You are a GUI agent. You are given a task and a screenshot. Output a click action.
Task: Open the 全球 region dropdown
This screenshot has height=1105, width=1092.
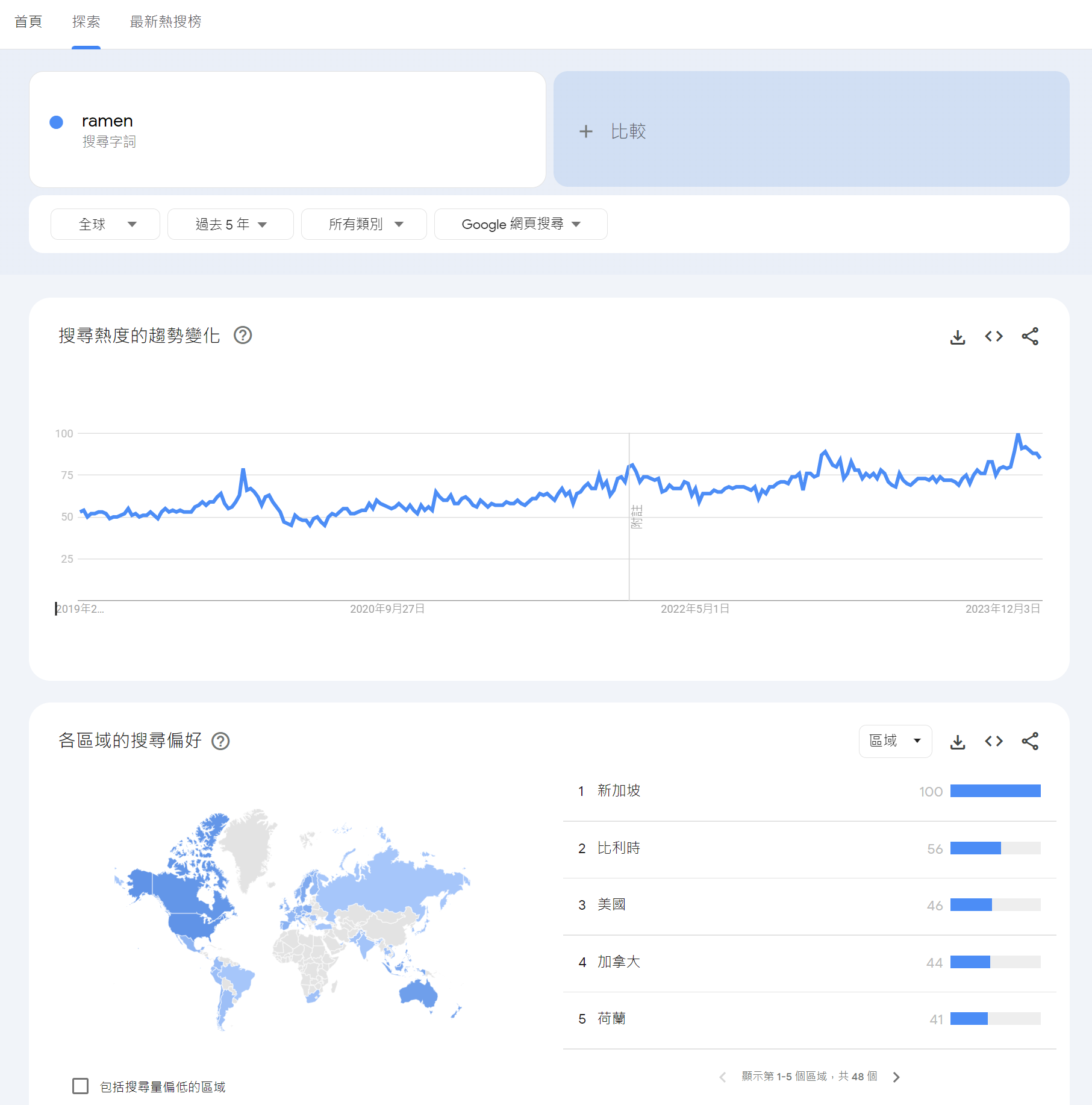(105, 224)
